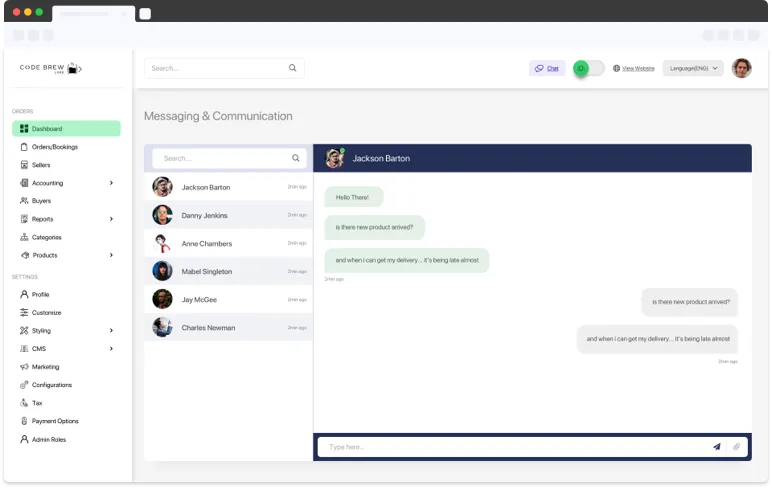The width and height of the screenshot is (772, 488).
Task: Expand the Accounting submenu arrow
Action: click(111, 183)
